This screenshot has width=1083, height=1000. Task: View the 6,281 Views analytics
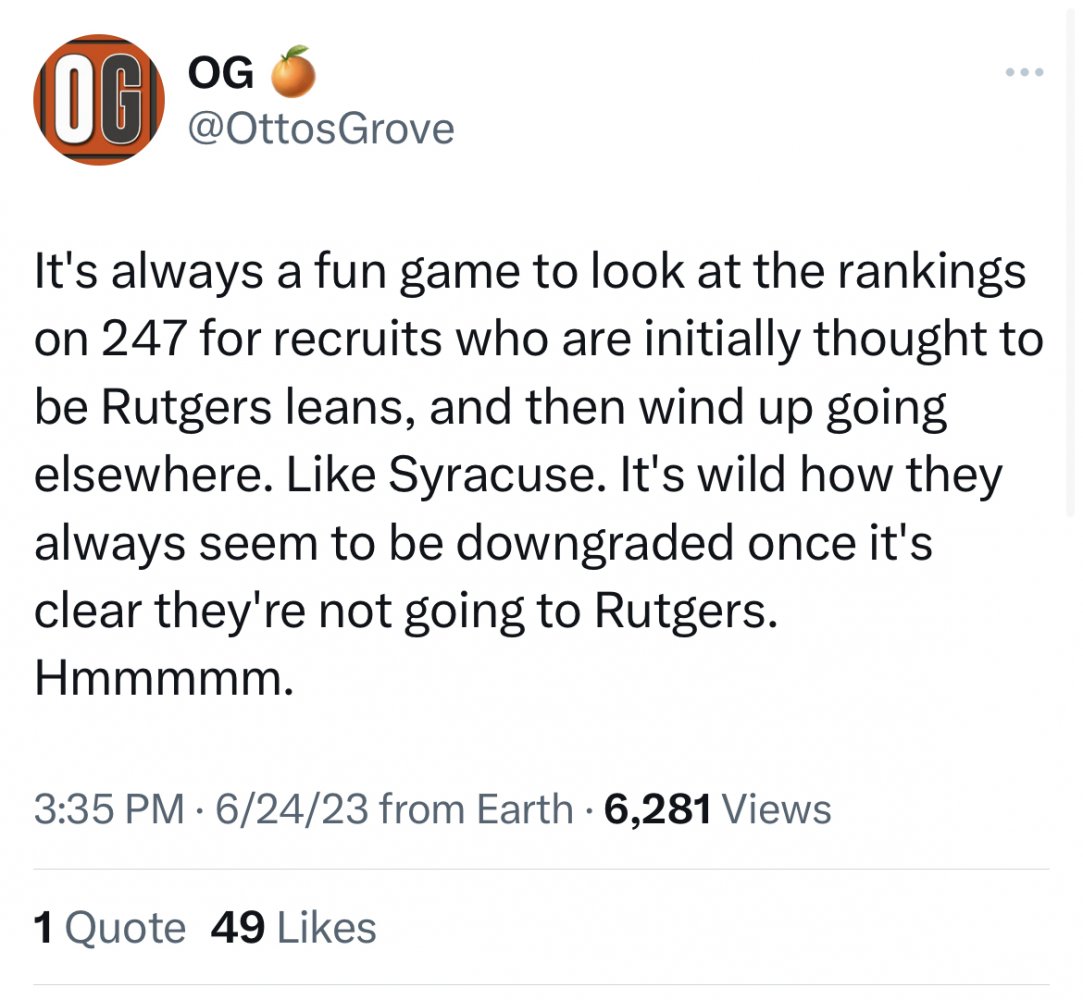pyautogui.click(x=718, y=809)
